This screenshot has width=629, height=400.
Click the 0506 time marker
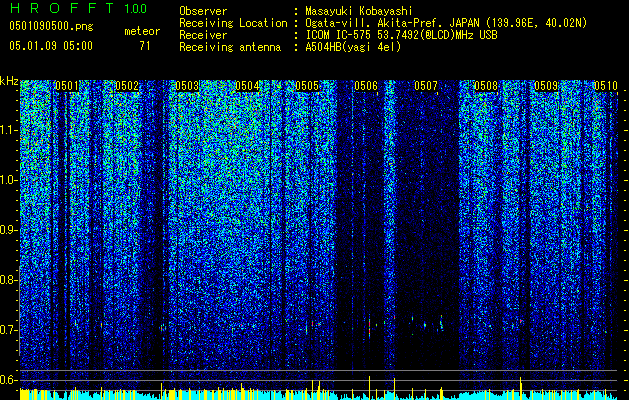coord(366,86)
